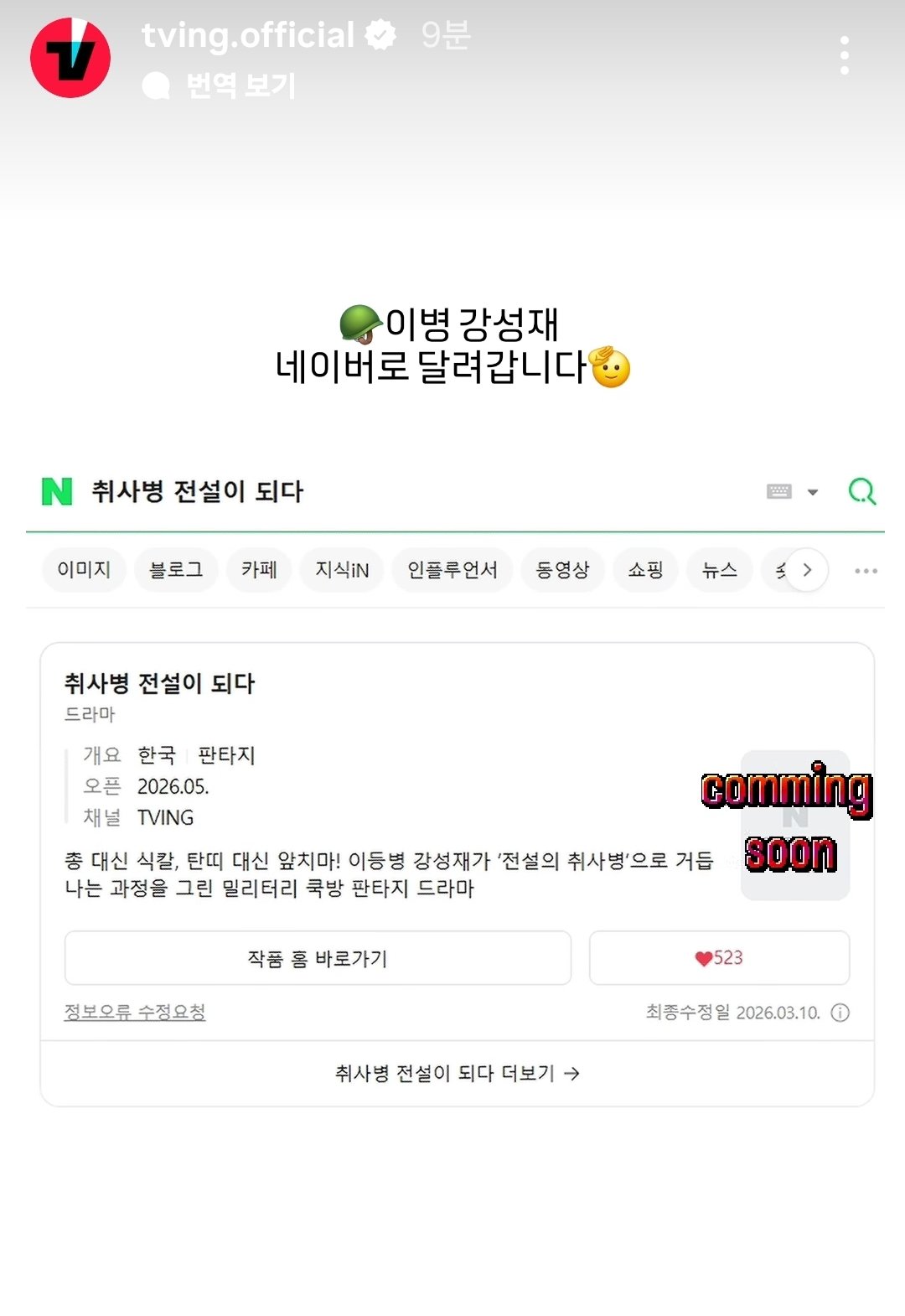Toggle the heart like button showing 523
905x1316 pixels.
tap(719, 957)
